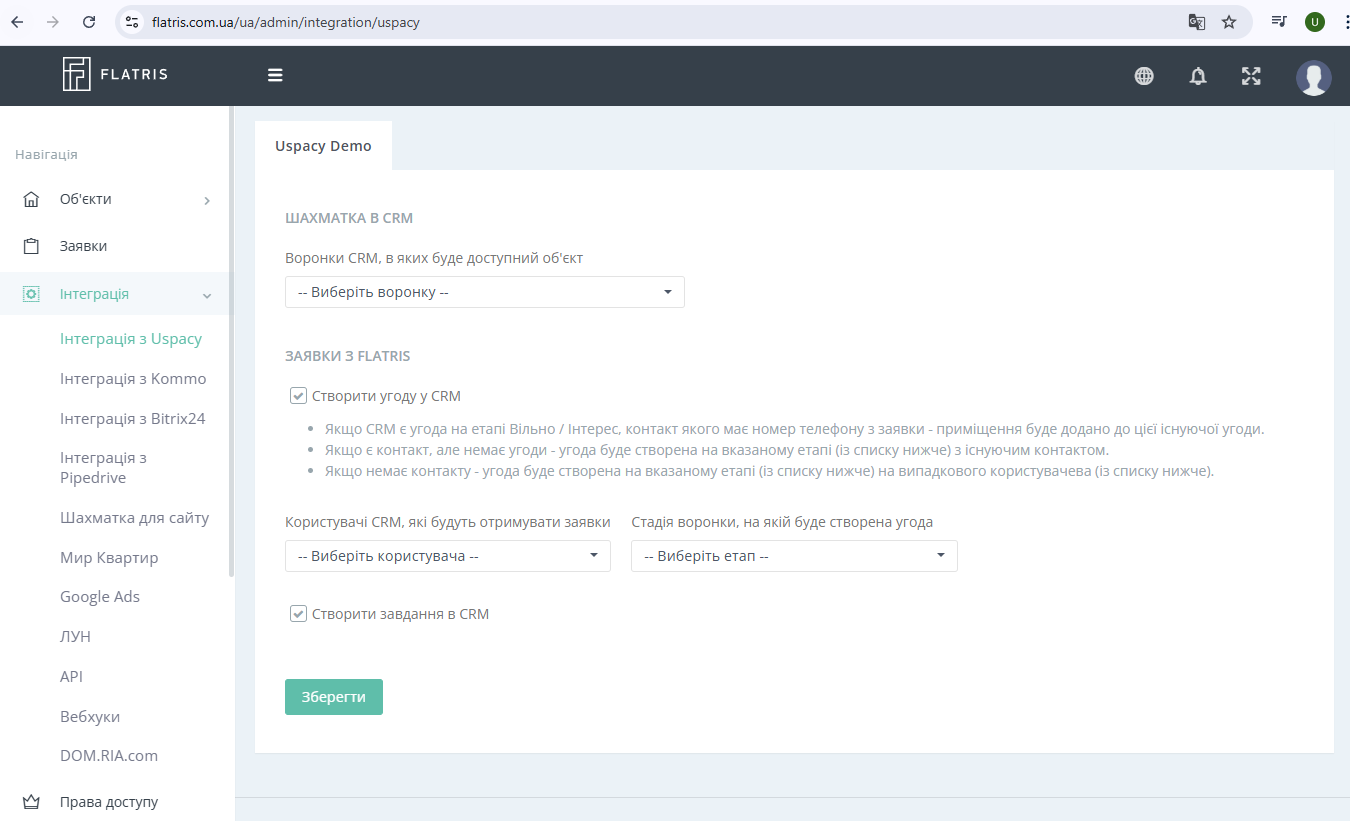The image size is (1350, 821).
Task: Open Google Ads integration
Action: 100,597
